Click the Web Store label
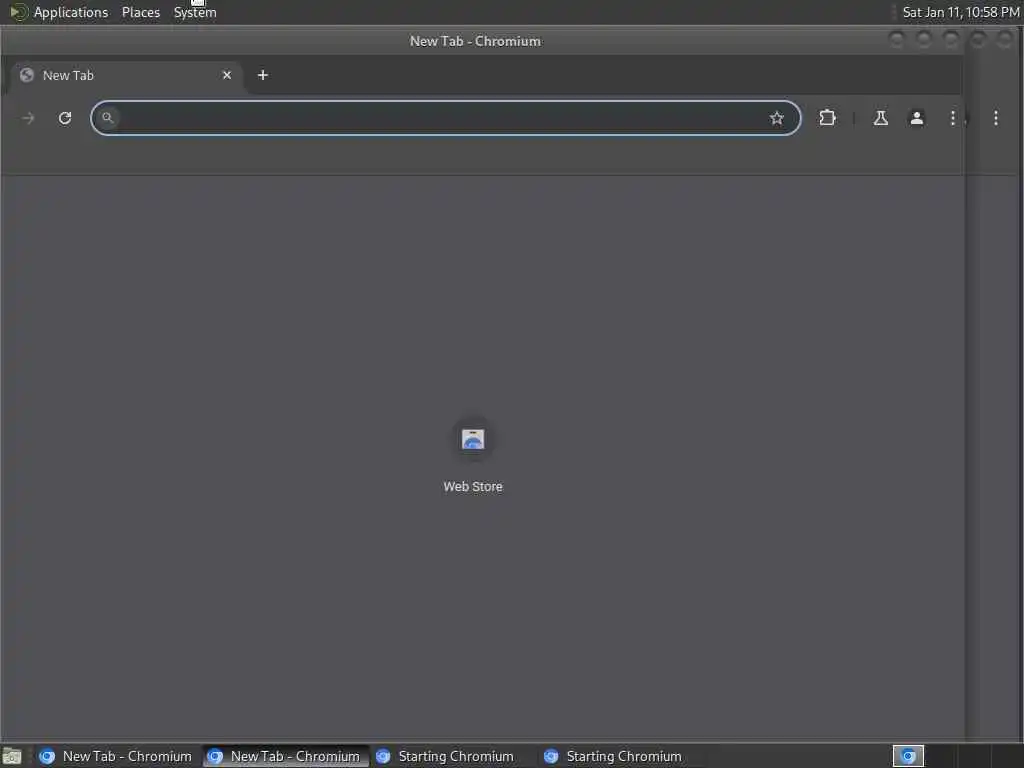This screenshot has height=768, width=1024. click(x=473, y=487)
